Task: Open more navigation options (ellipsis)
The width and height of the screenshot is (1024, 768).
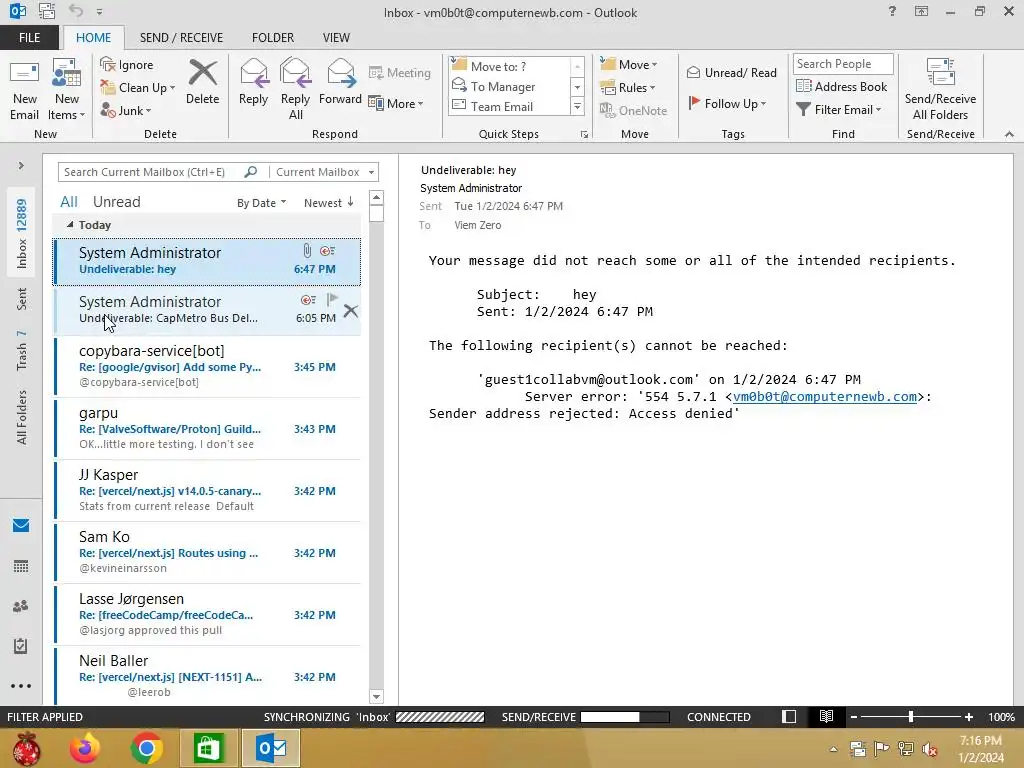Action: [x=21, y=686]
